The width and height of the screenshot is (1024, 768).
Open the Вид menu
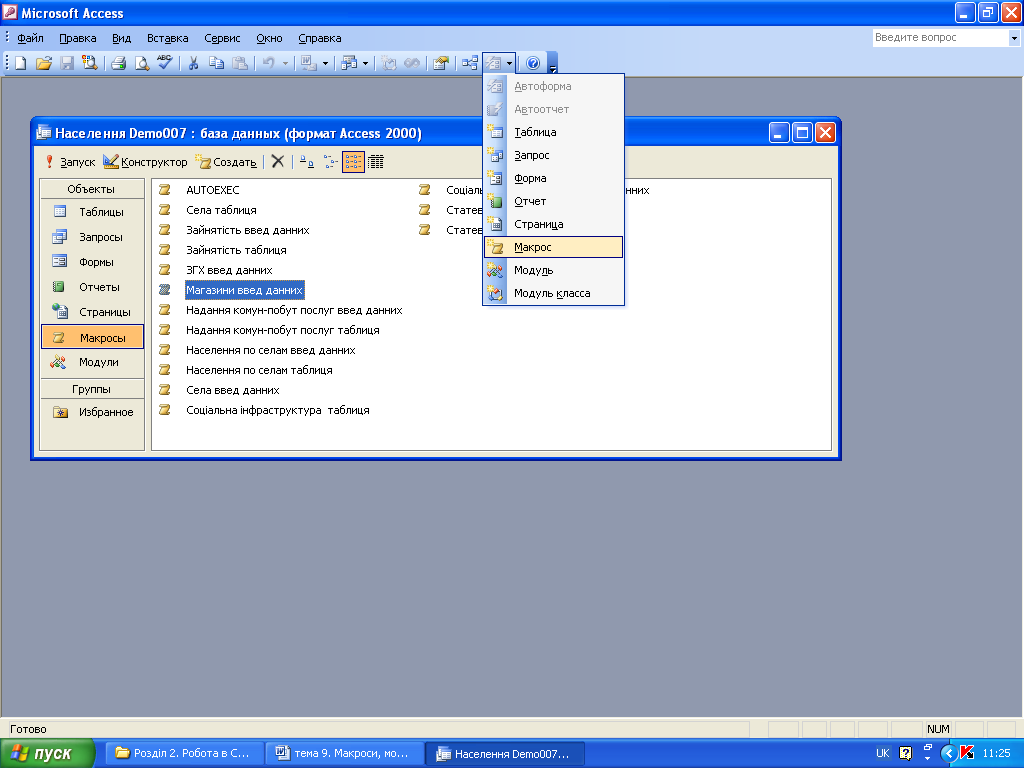pos(121,38)
